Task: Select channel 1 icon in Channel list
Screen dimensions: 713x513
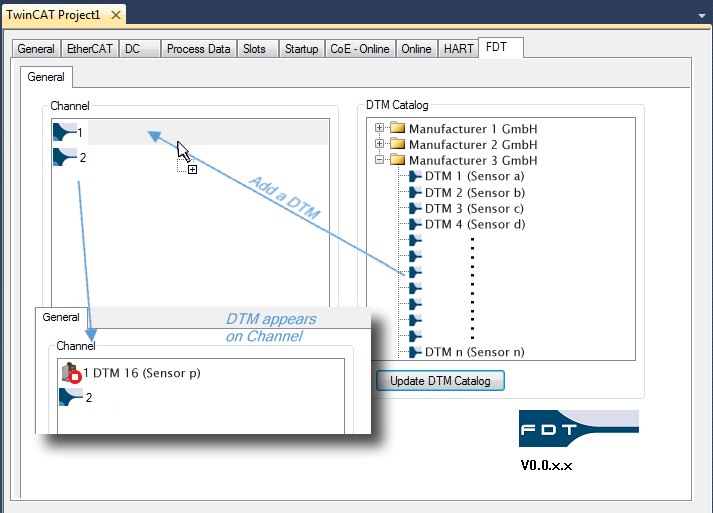Action: (x=65, y=132)
